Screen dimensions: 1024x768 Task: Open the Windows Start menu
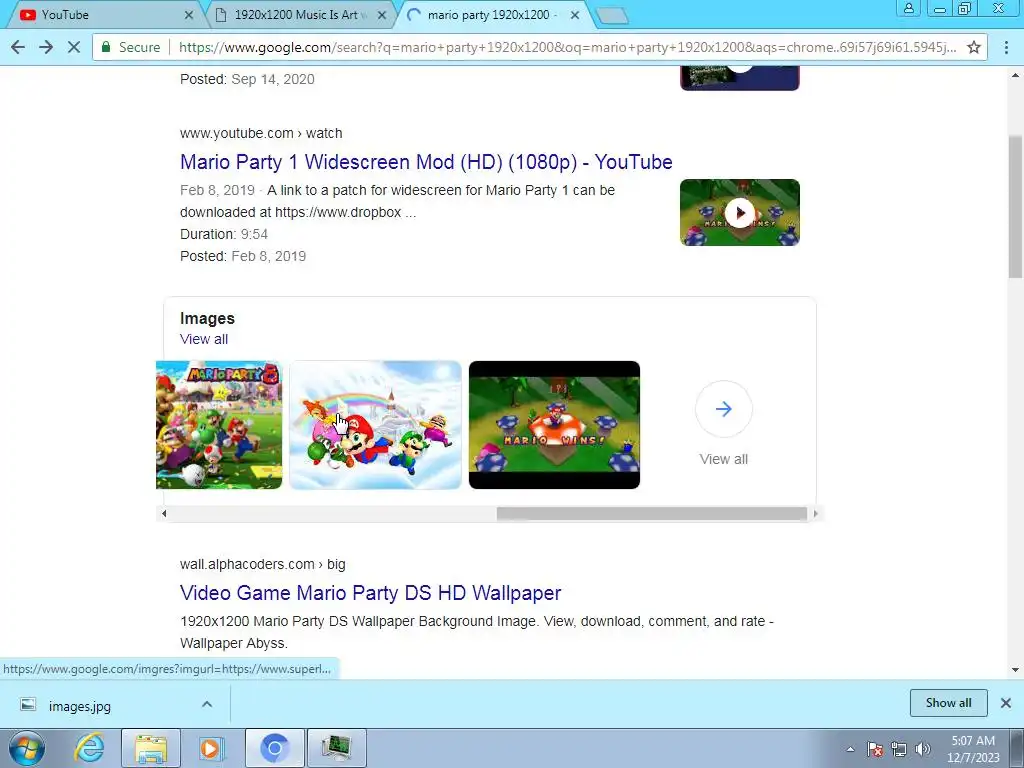point(27,748)
